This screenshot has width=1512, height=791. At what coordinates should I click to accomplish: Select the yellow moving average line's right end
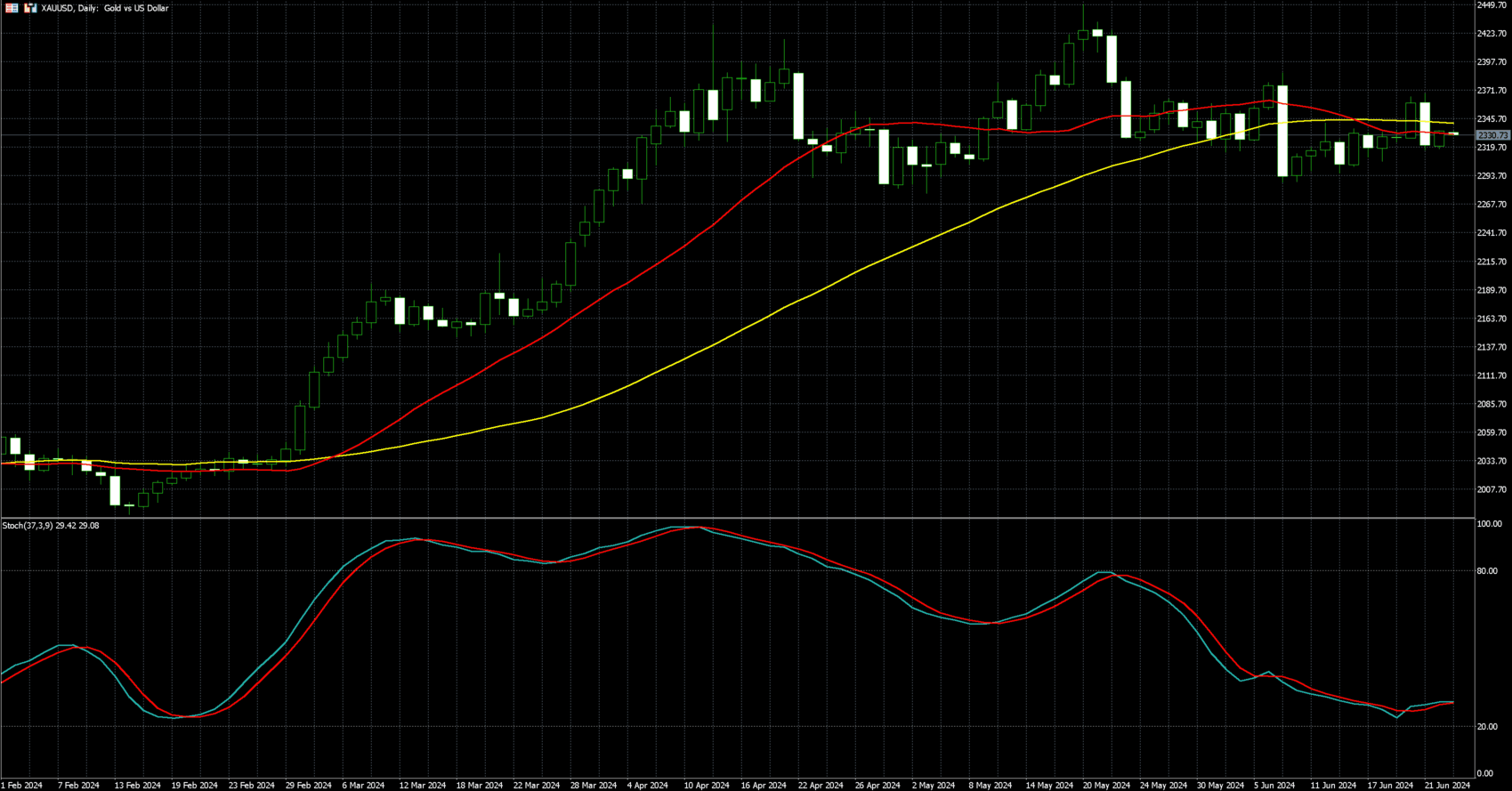coord(1452,123)
